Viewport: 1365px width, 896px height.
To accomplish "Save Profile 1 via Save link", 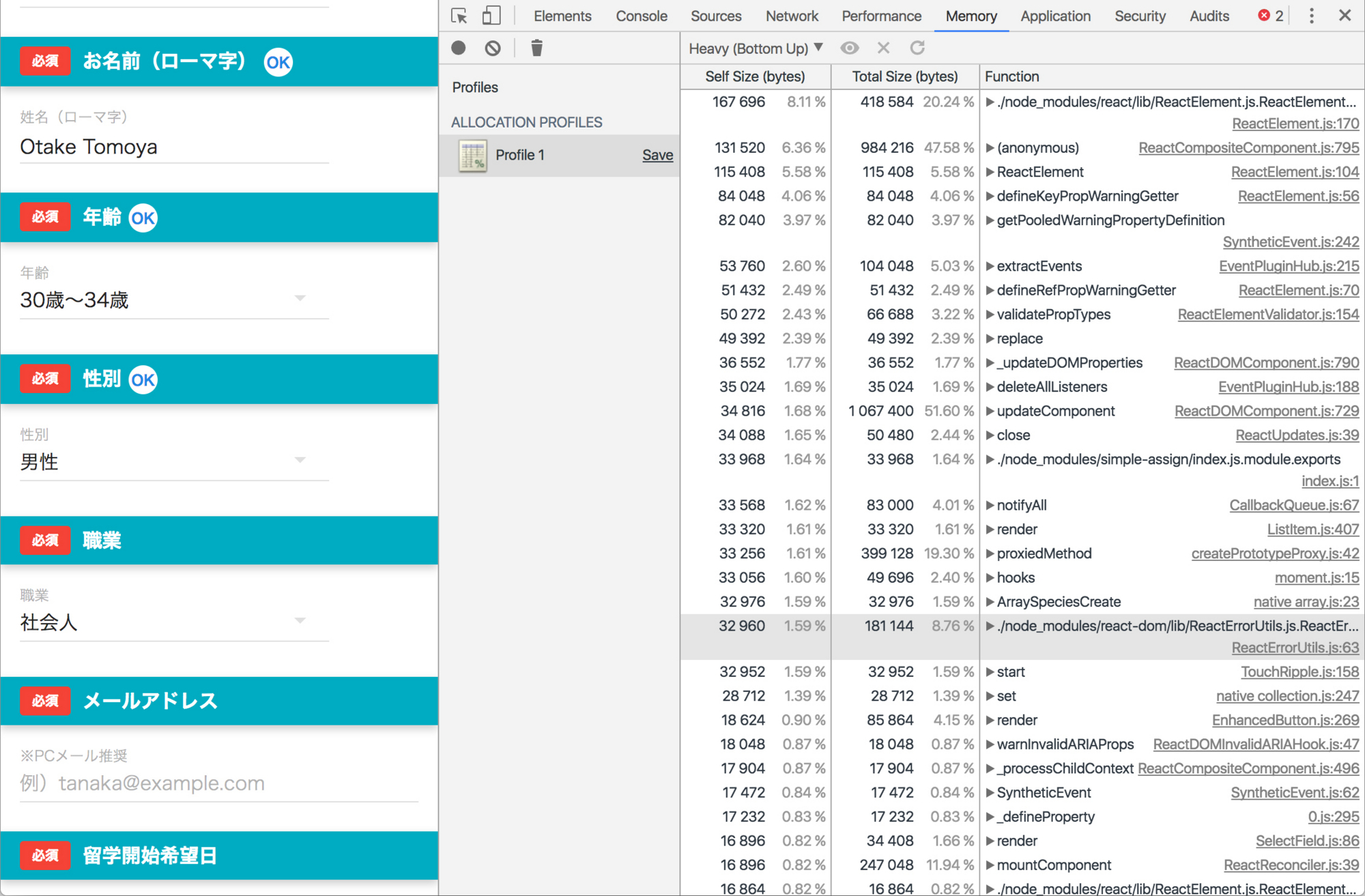I will point(657,155).
